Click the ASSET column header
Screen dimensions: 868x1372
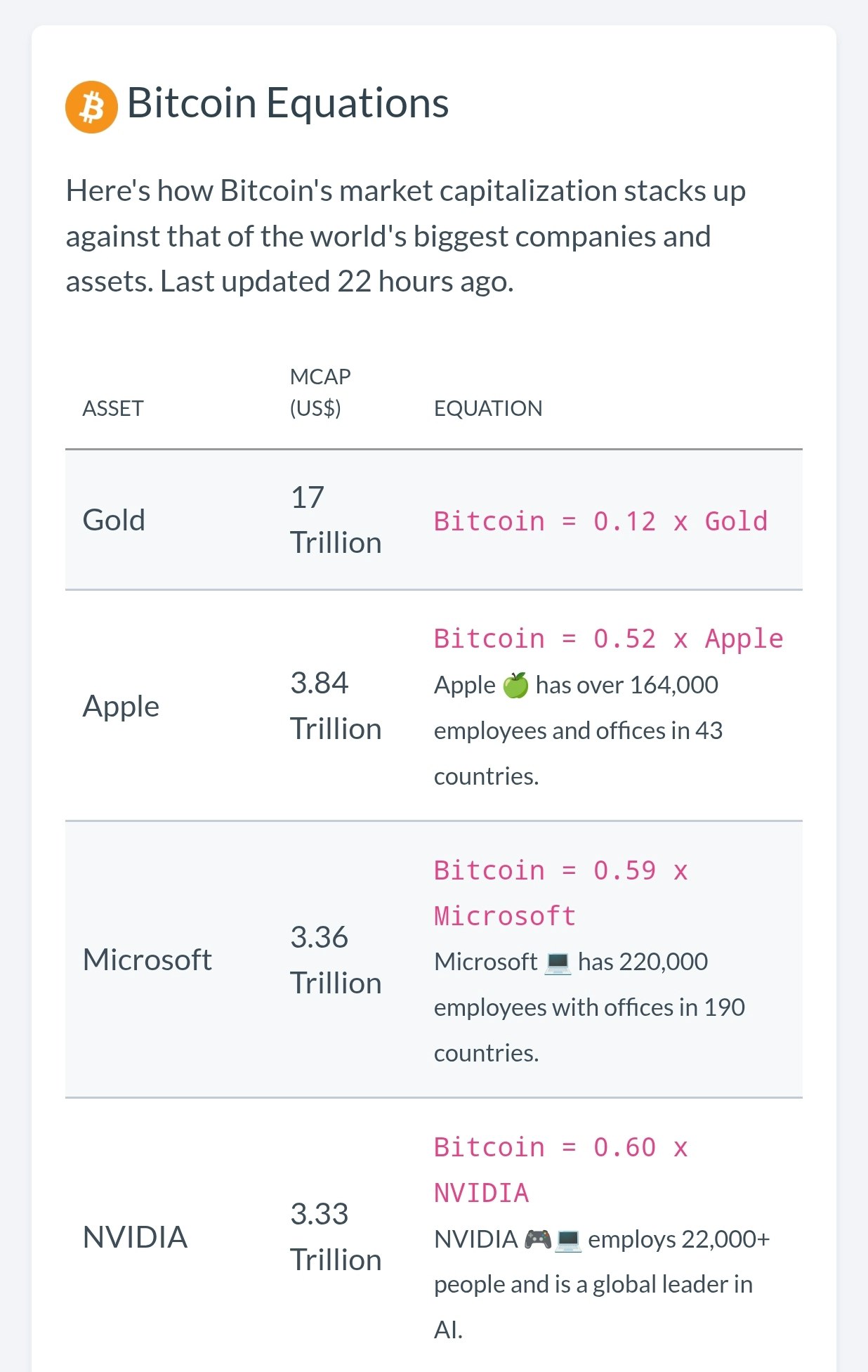tap(113, 408)
